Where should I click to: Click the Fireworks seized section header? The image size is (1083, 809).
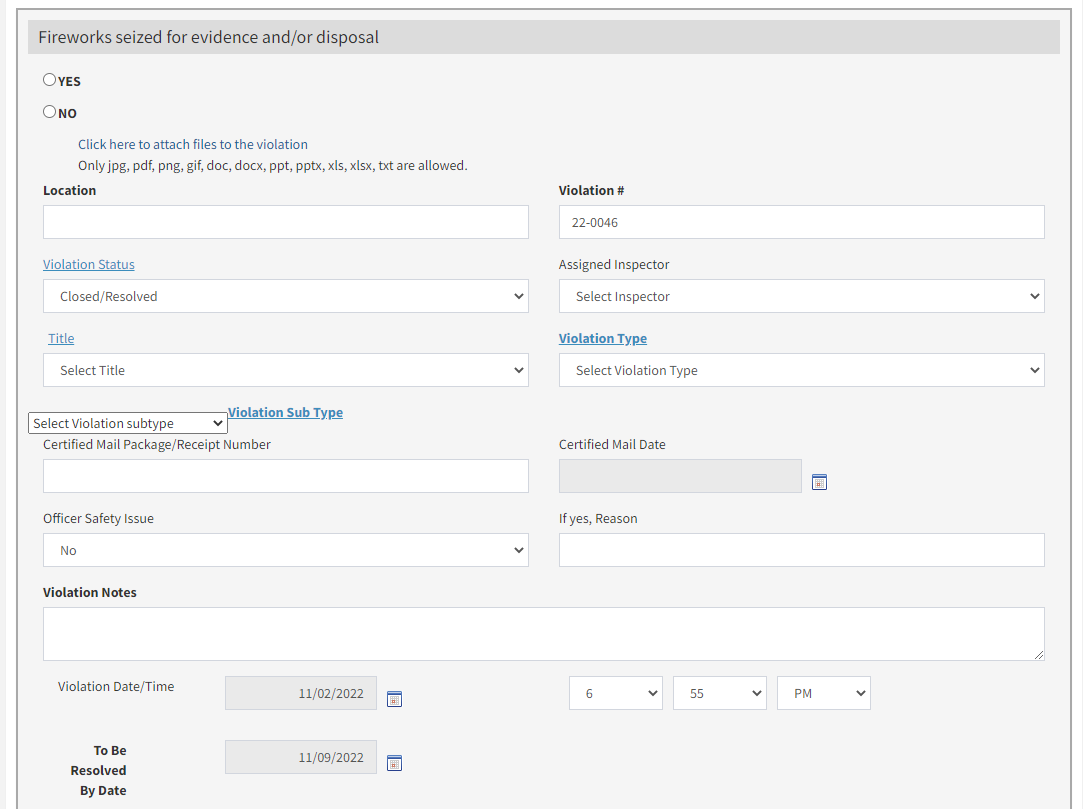tap(544, 37)
